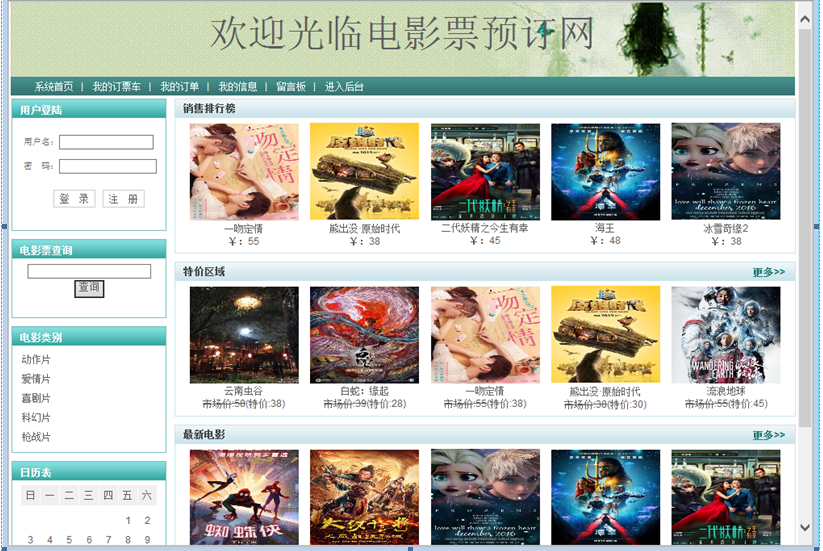Click 更多>> in the 最新电影 section
This screenshot has height=551, width=823.
(768, 435)
